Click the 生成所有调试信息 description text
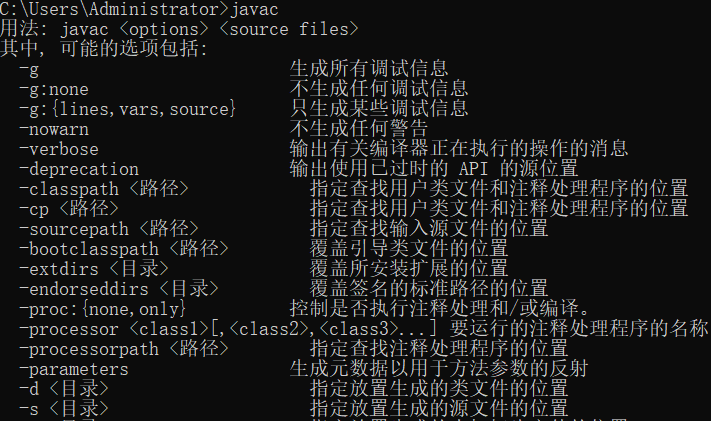Screen dimensions: 711x421 tap(369, 69)
